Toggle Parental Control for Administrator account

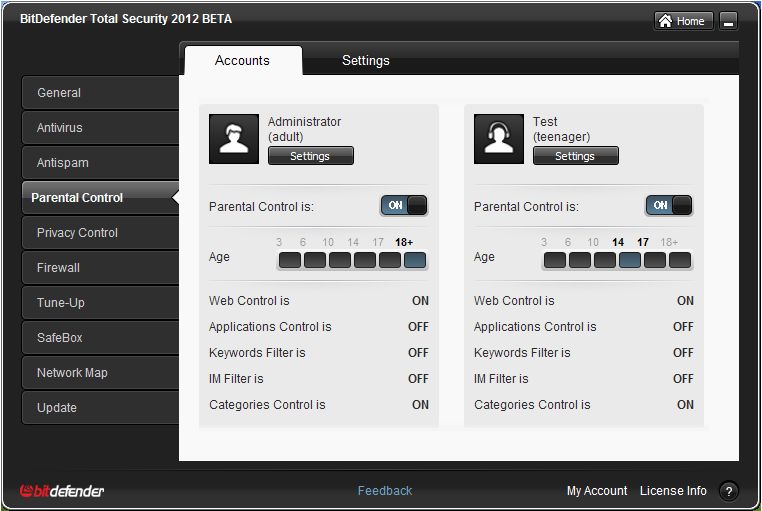404,205
